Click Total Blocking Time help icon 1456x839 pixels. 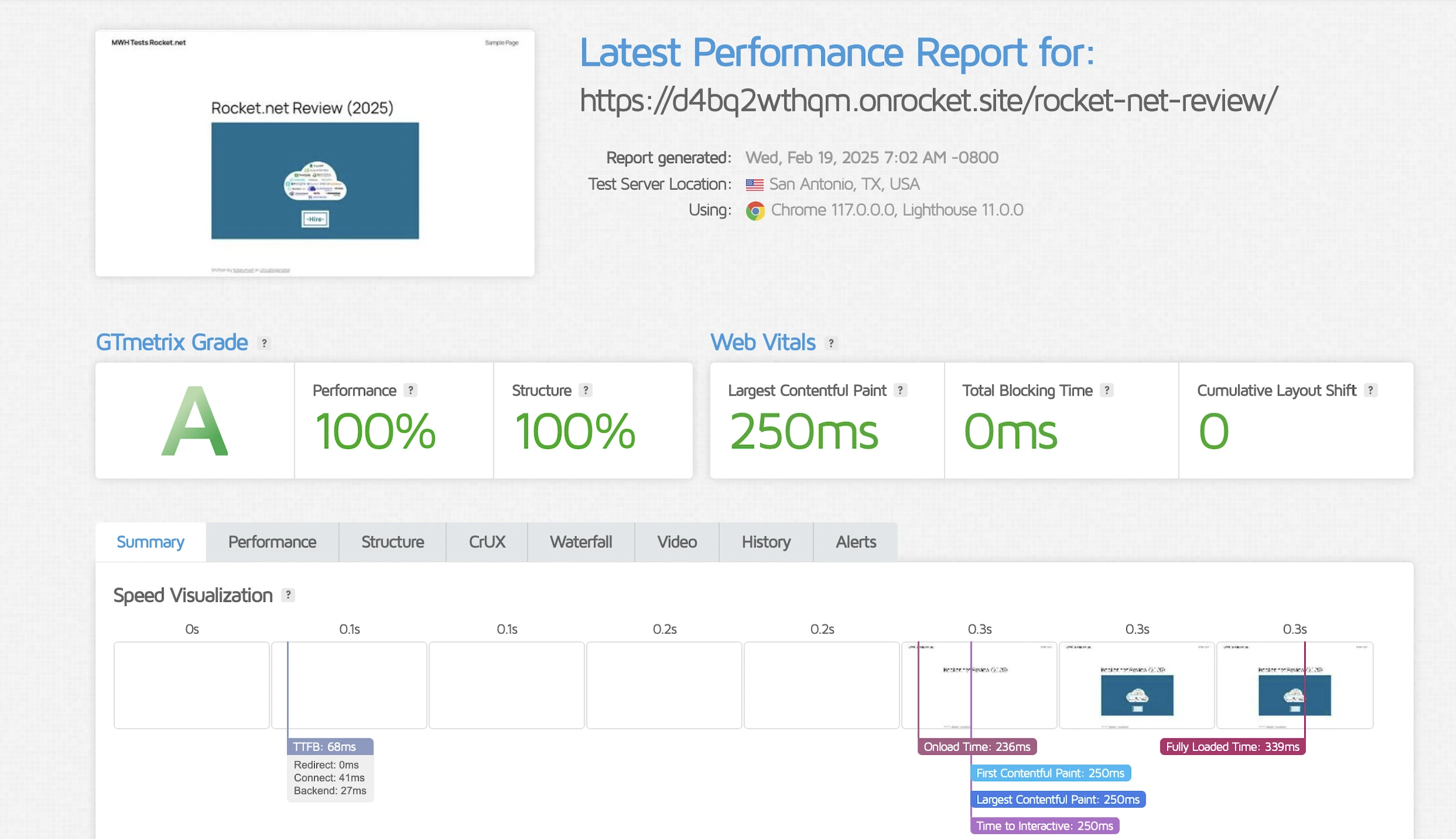pos(1106,390)
